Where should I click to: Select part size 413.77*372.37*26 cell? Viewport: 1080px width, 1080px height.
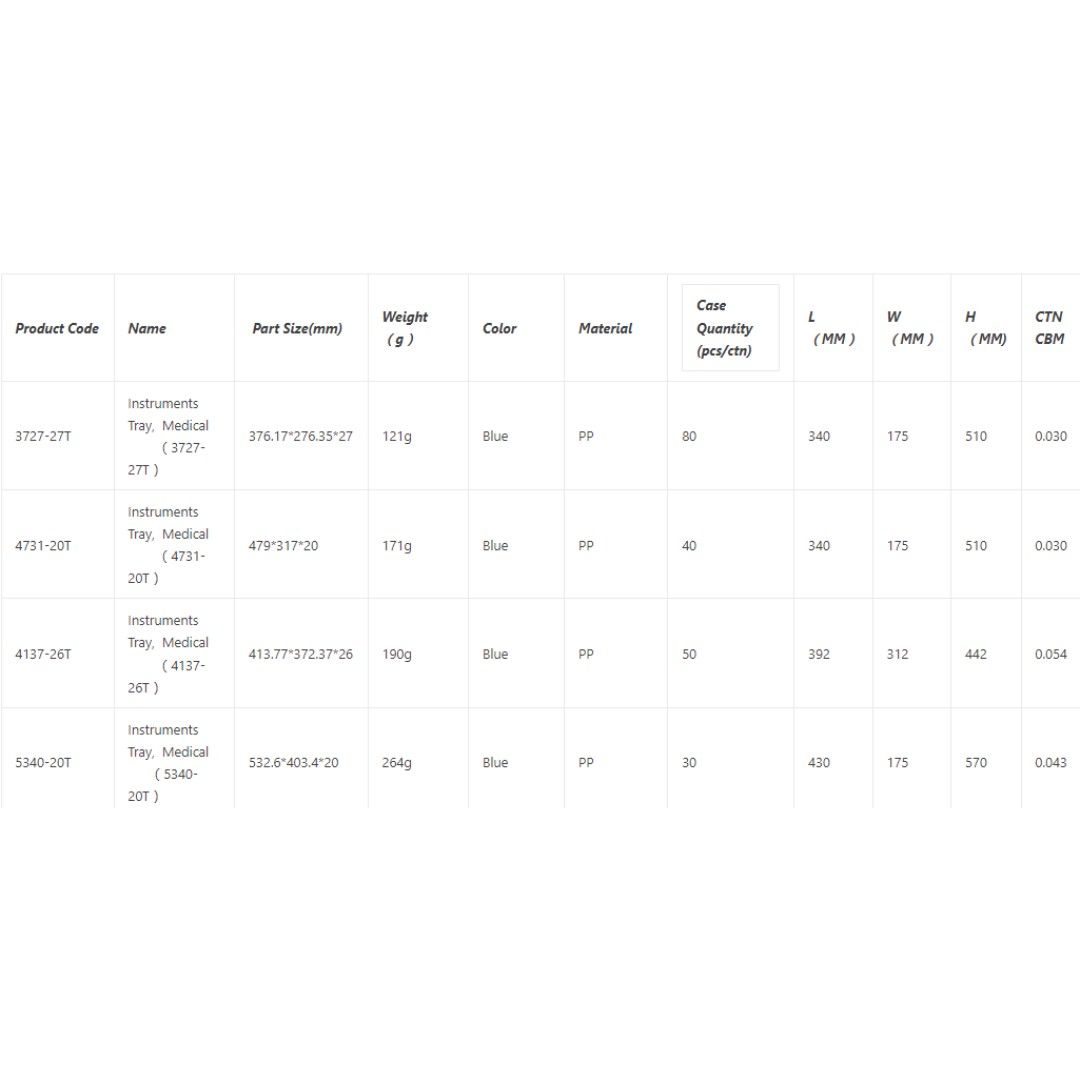coord(300,654)
